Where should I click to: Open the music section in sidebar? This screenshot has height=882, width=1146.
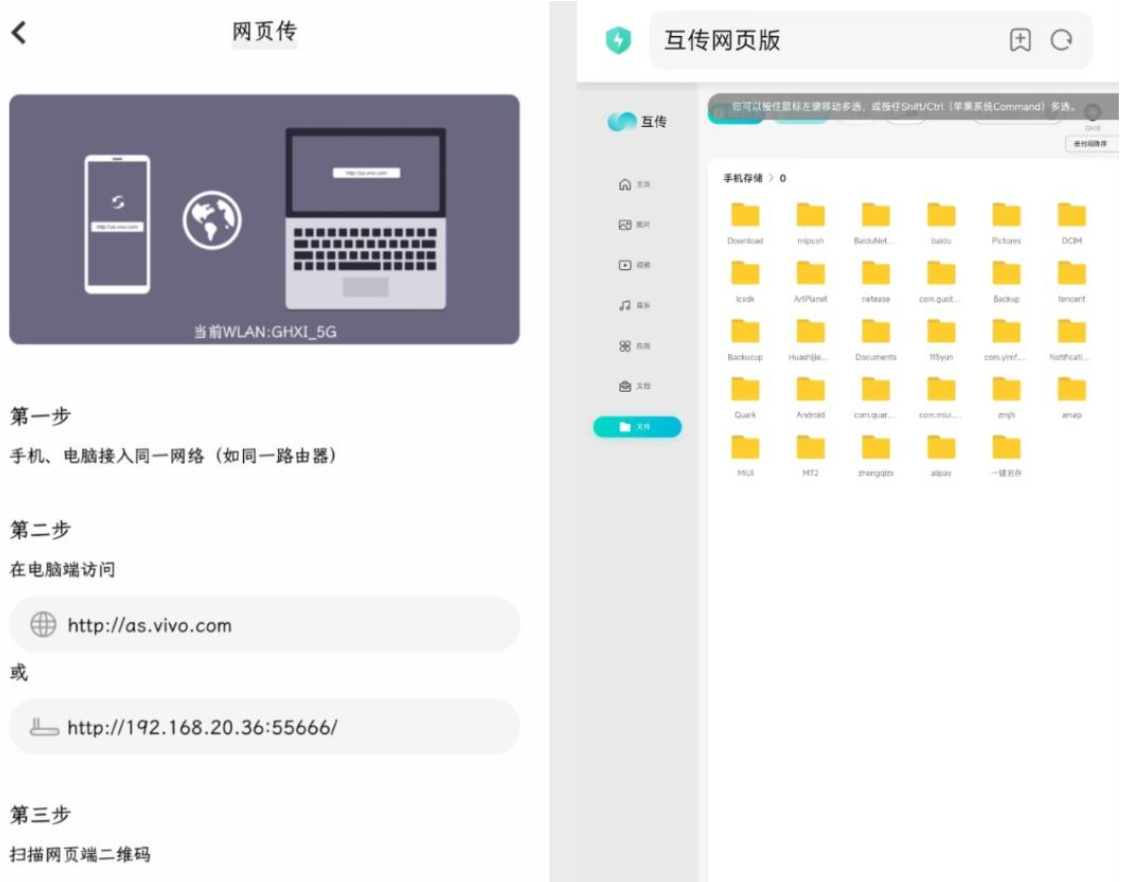pyautogui.click(x=634, y=305)
